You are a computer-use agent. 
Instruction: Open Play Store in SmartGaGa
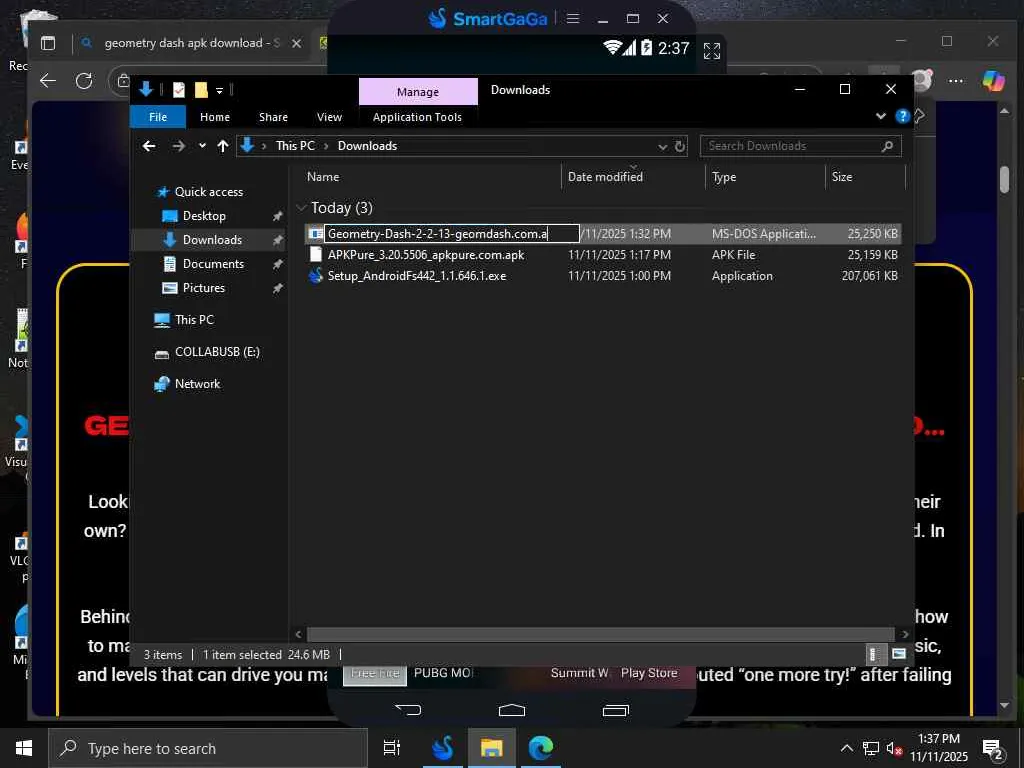(x=648, y=673)
